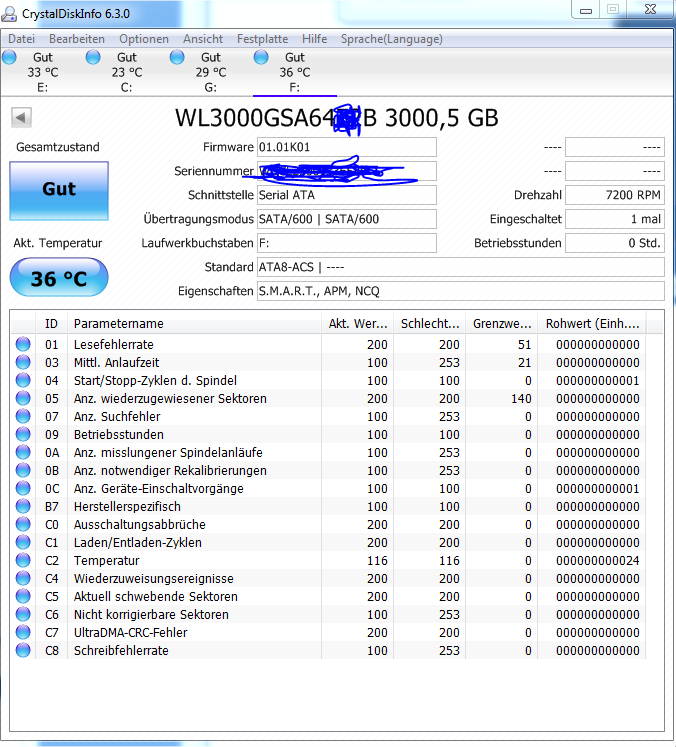The height and width of the screenshot is (747, 676).
Task: Click status orb of Herstellerspezifisch row
Action: point(23,506)
